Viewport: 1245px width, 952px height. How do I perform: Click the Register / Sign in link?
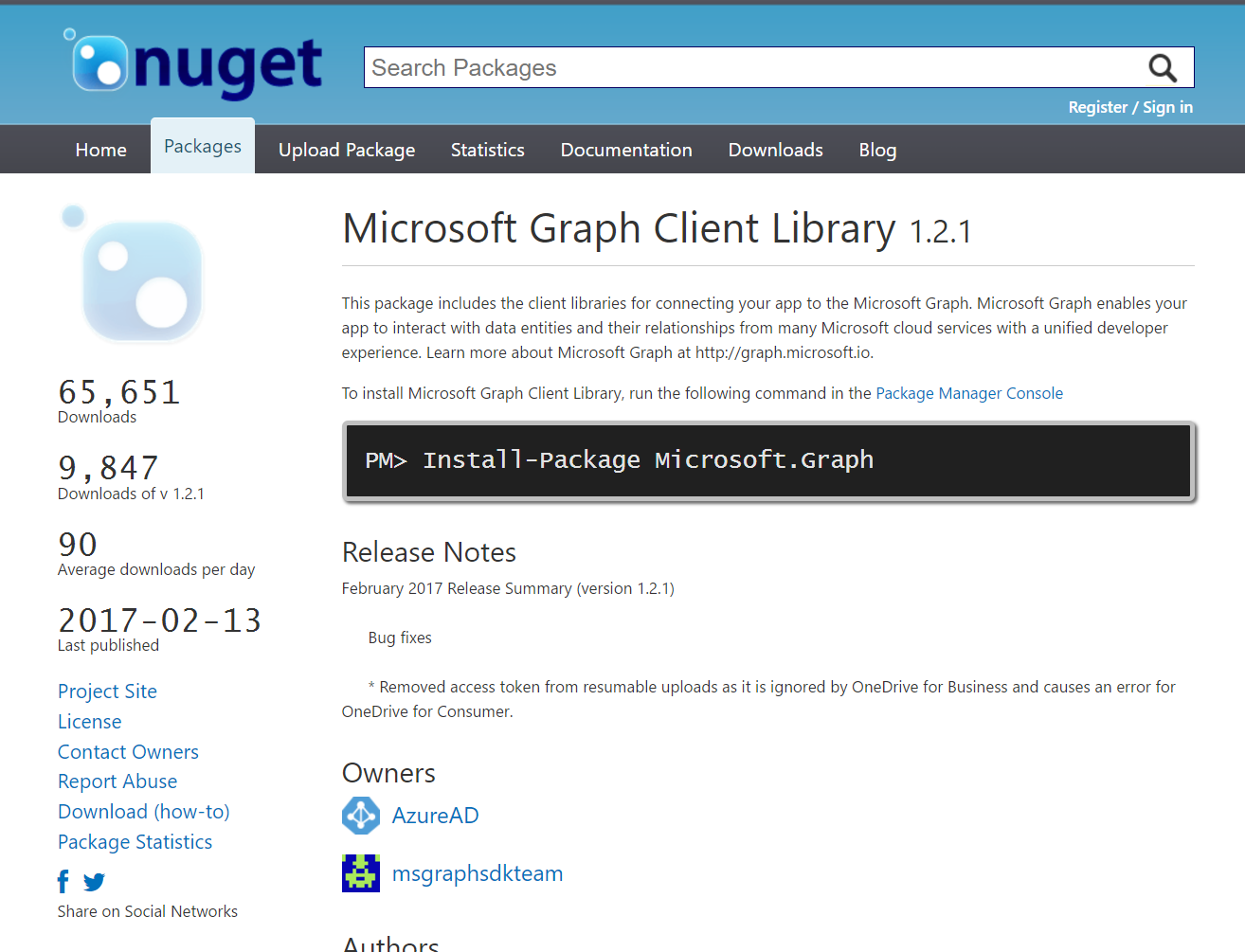(1129, 107)
